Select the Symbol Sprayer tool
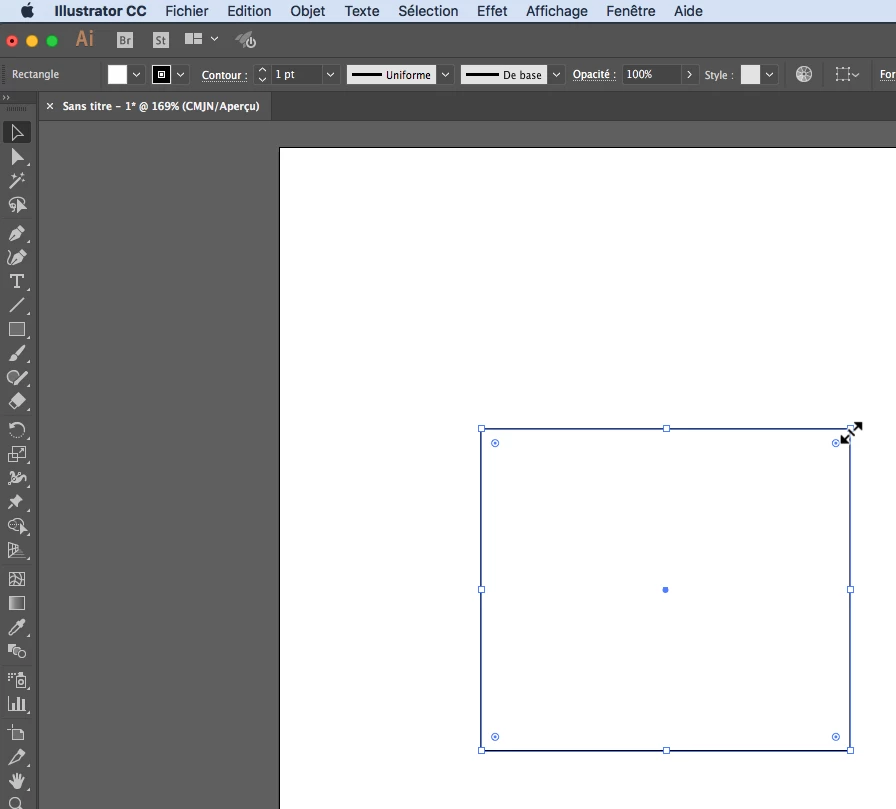The height and width of the screenshot is (809, 896). coord(17,680)
